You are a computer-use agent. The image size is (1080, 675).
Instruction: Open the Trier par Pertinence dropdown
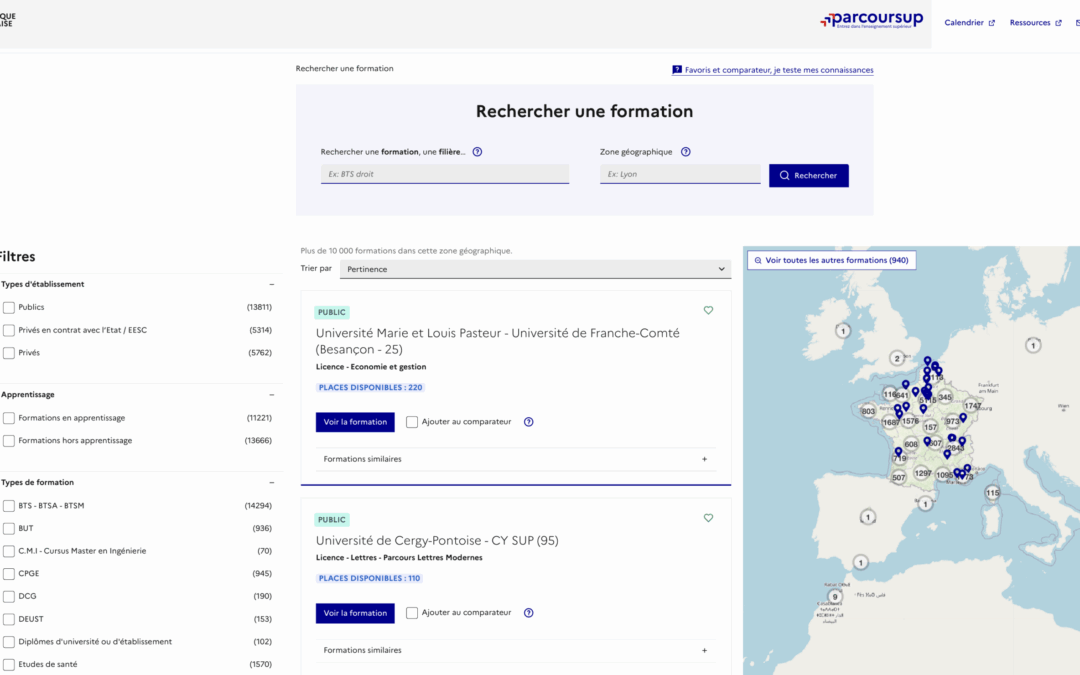(535, 269)
